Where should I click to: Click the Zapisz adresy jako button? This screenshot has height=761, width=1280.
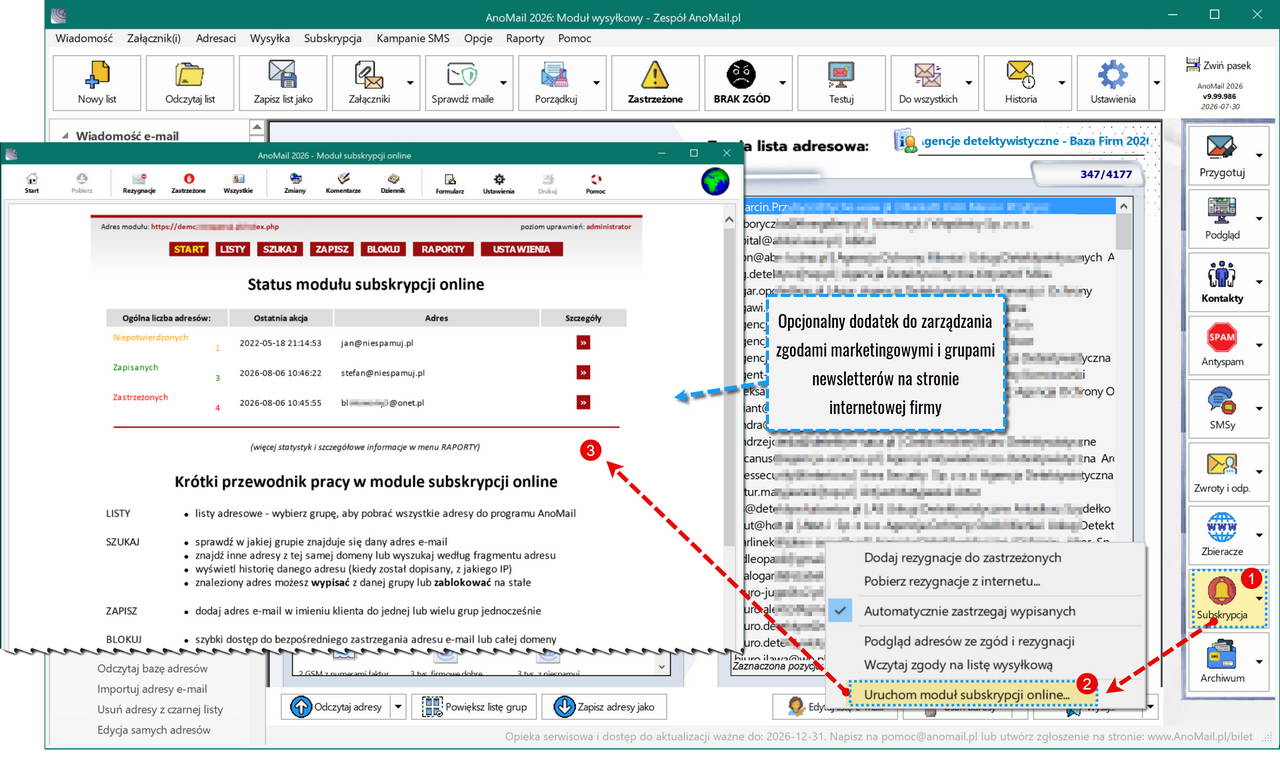pos(603,706)
